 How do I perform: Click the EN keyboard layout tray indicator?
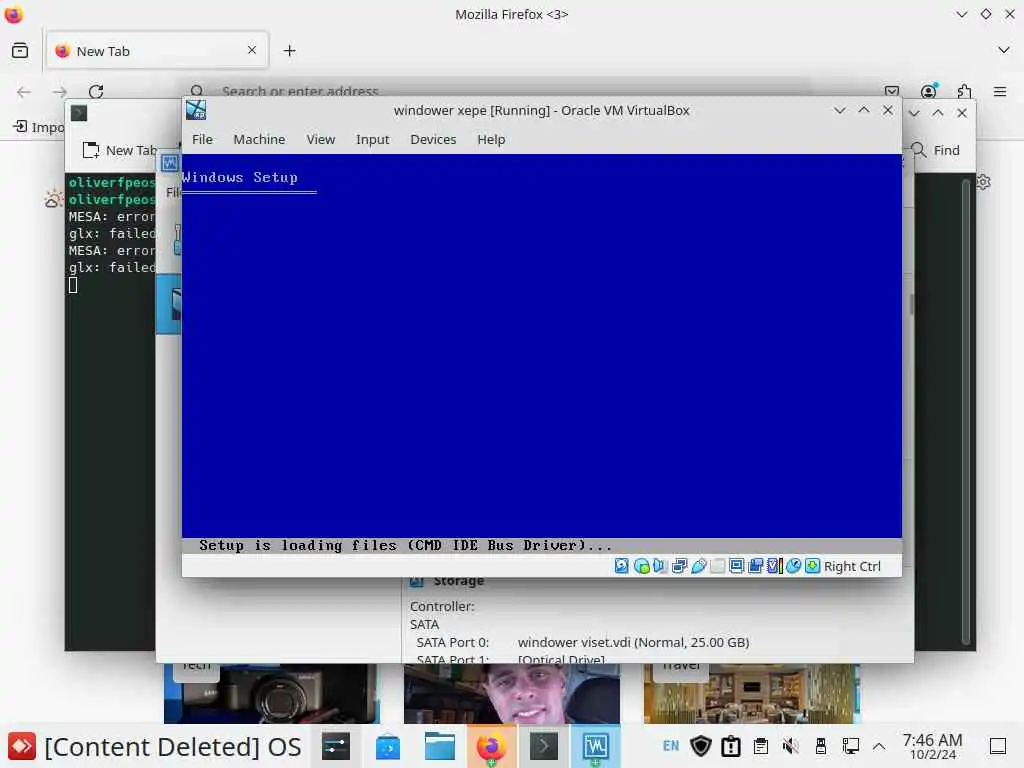click(x=671, y=746)
